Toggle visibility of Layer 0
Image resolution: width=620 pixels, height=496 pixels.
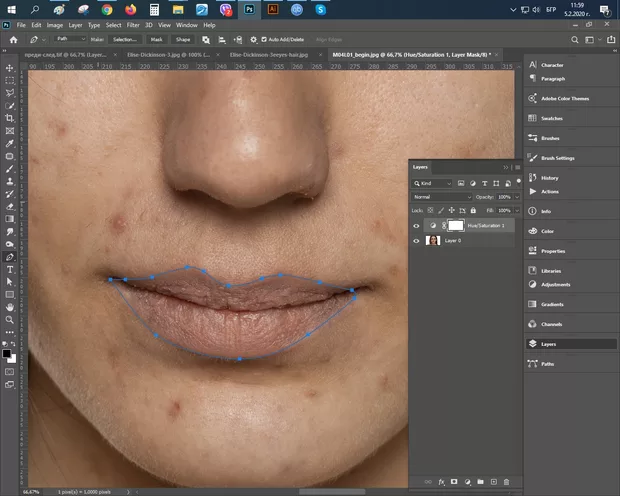(x=417, y=241)
